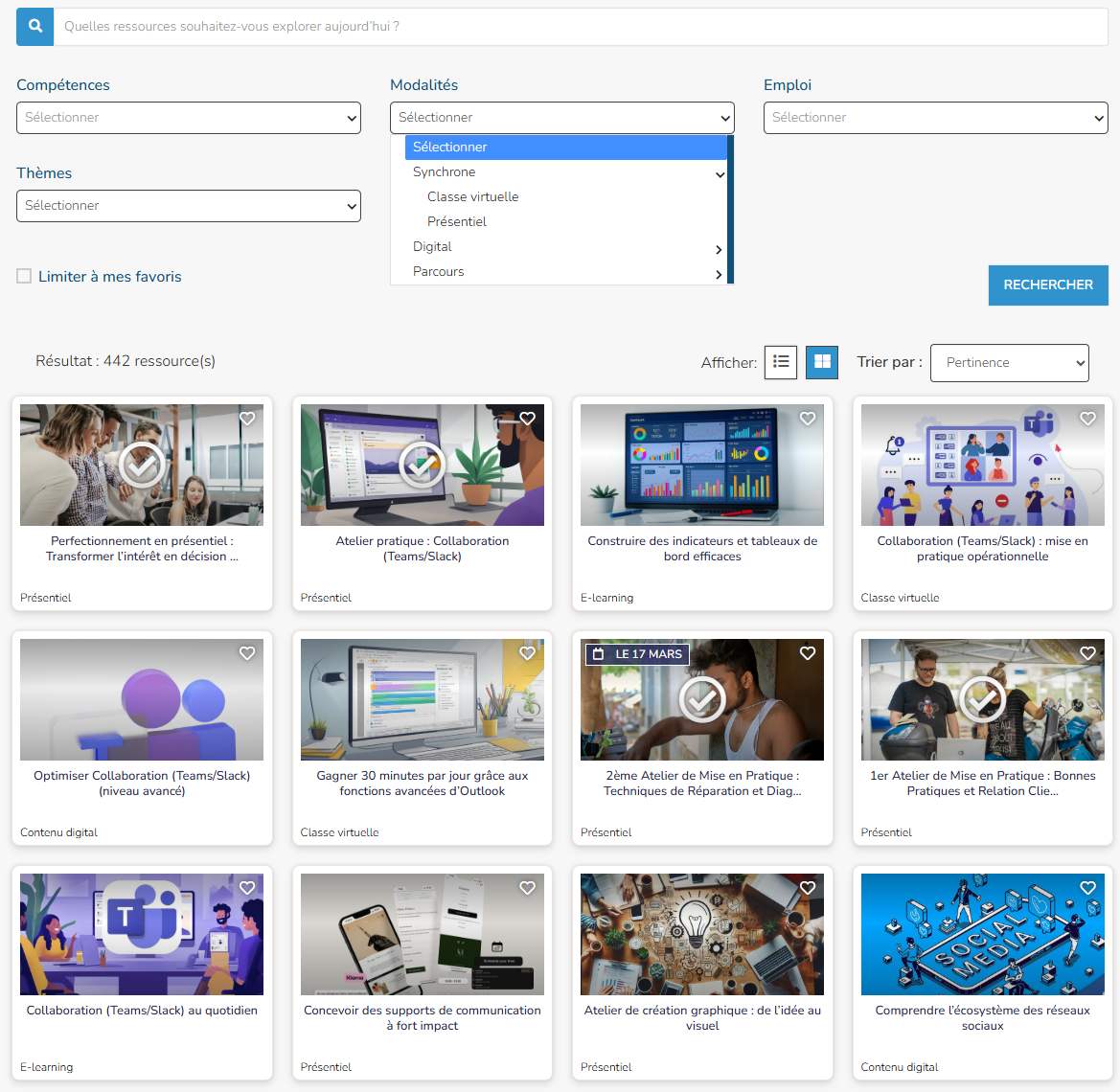The height and width of the screenshot is (1092, 1120).
Task: Open Gagner 30 minutes par jour title
Action: 423,784
